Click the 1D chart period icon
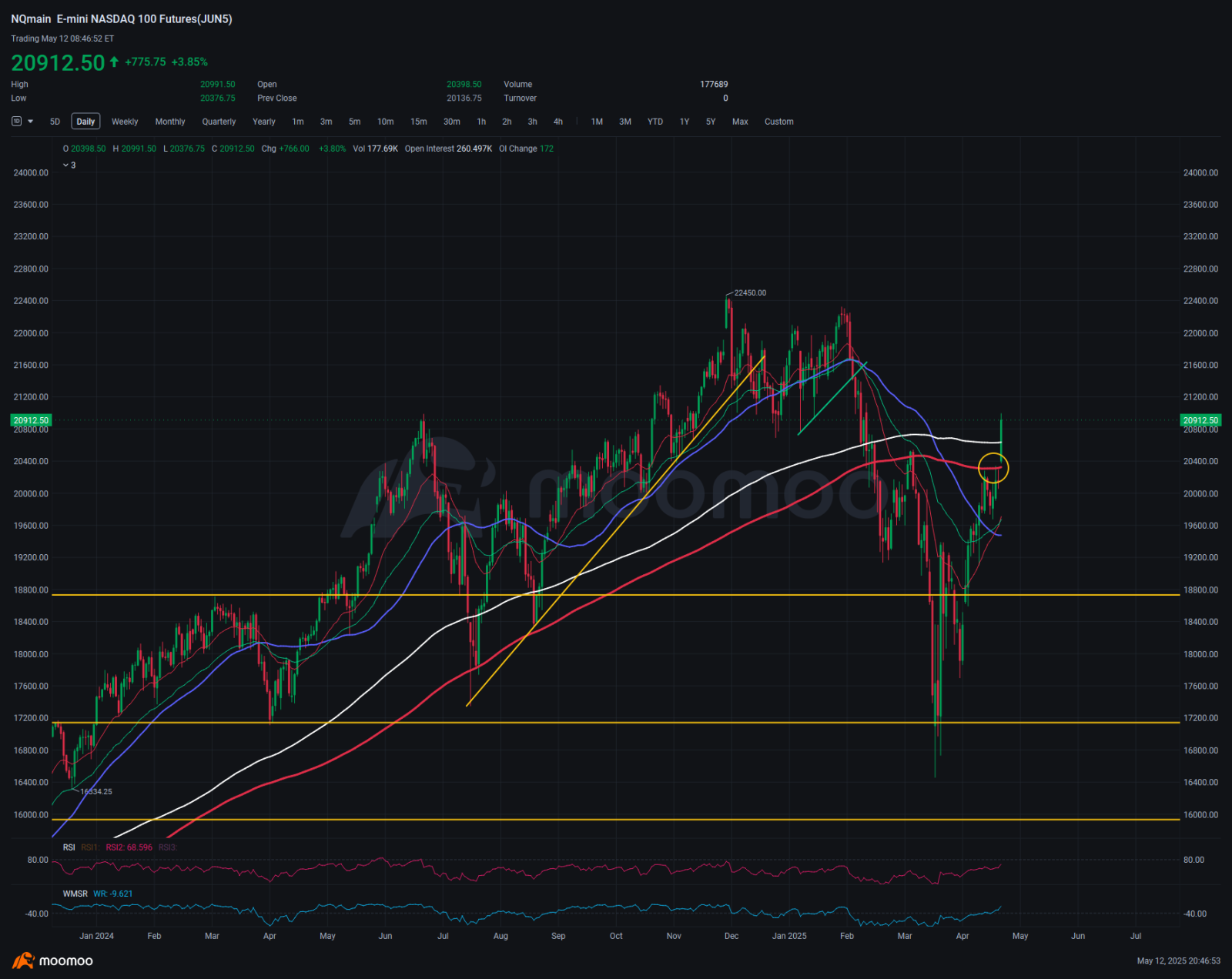Screen dimensions: 1232x979 [16, 122]
